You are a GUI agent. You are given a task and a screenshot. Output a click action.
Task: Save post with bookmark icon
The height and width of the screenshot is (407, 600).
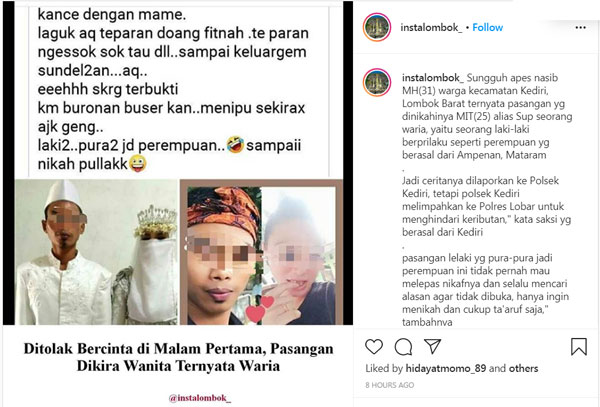click(x=579, y=347)
